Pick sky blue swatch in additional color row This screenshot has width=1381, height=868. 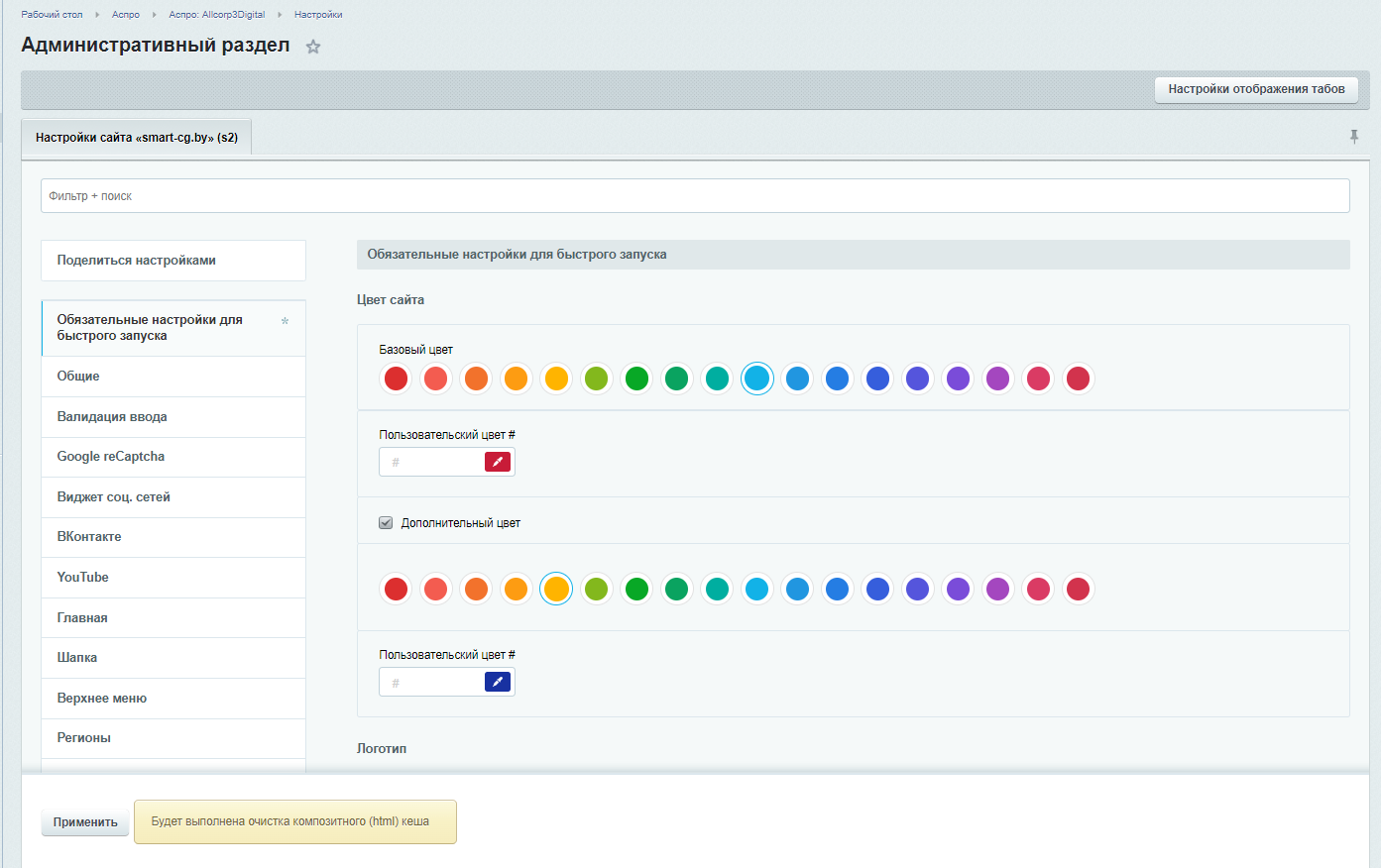756,590
